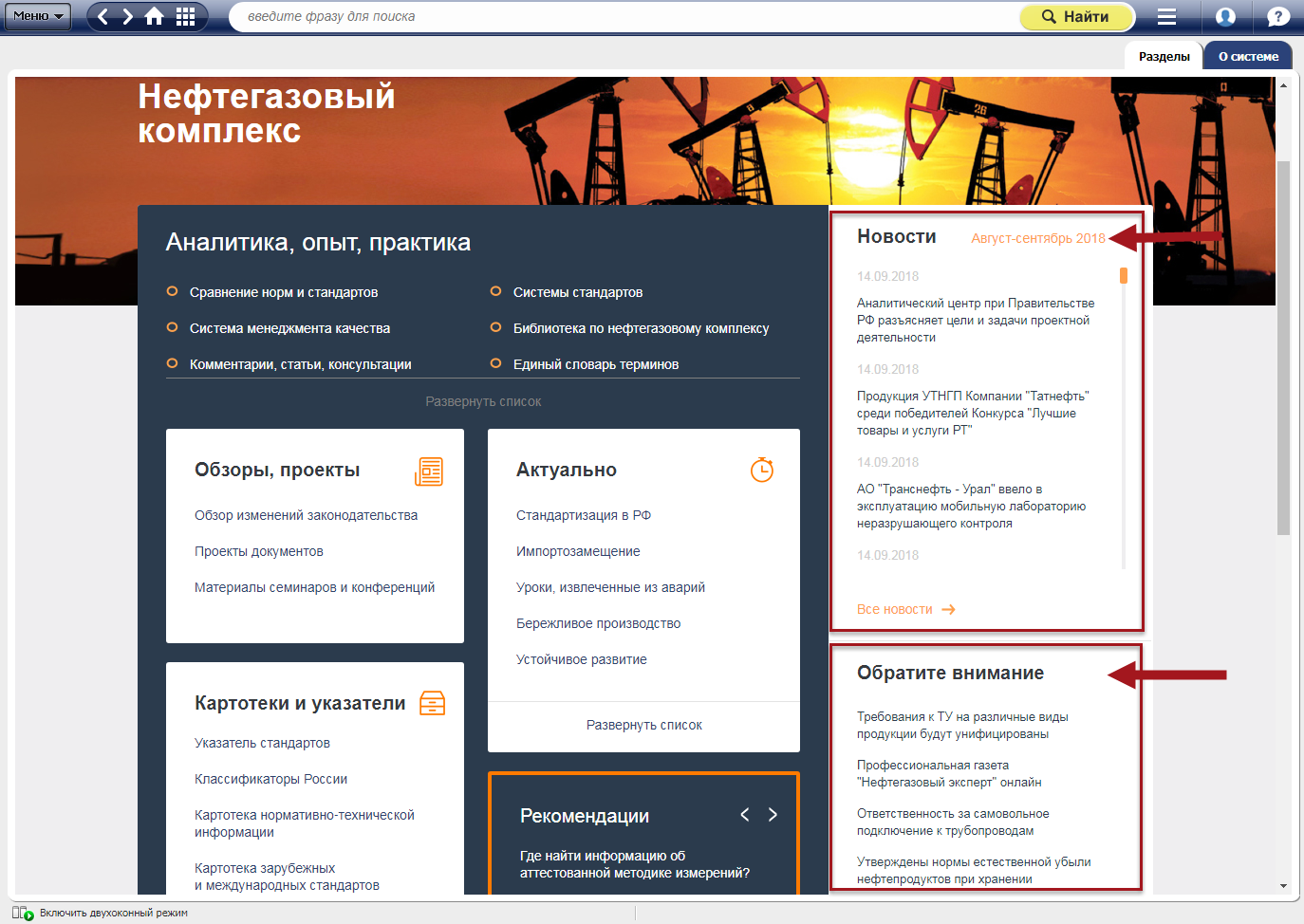Click the forward navigation arrow
Screen dimensions: 1304x924
pyautogui.click(x=128, y=16)
